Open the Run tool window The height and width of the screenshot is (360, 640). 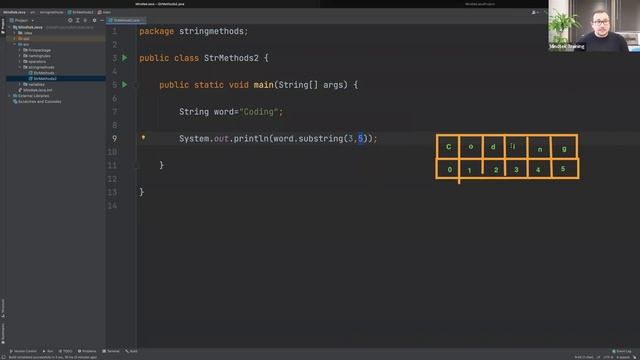pos(48,351)
